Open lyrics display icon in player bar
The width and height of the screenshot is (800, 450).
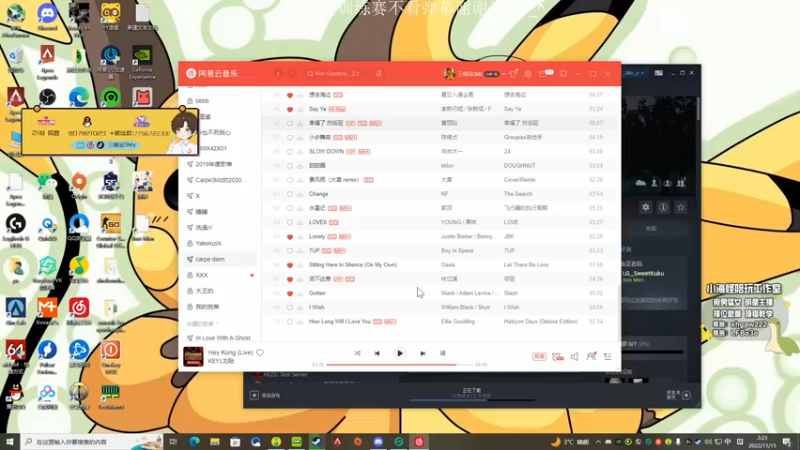point(442,353)
